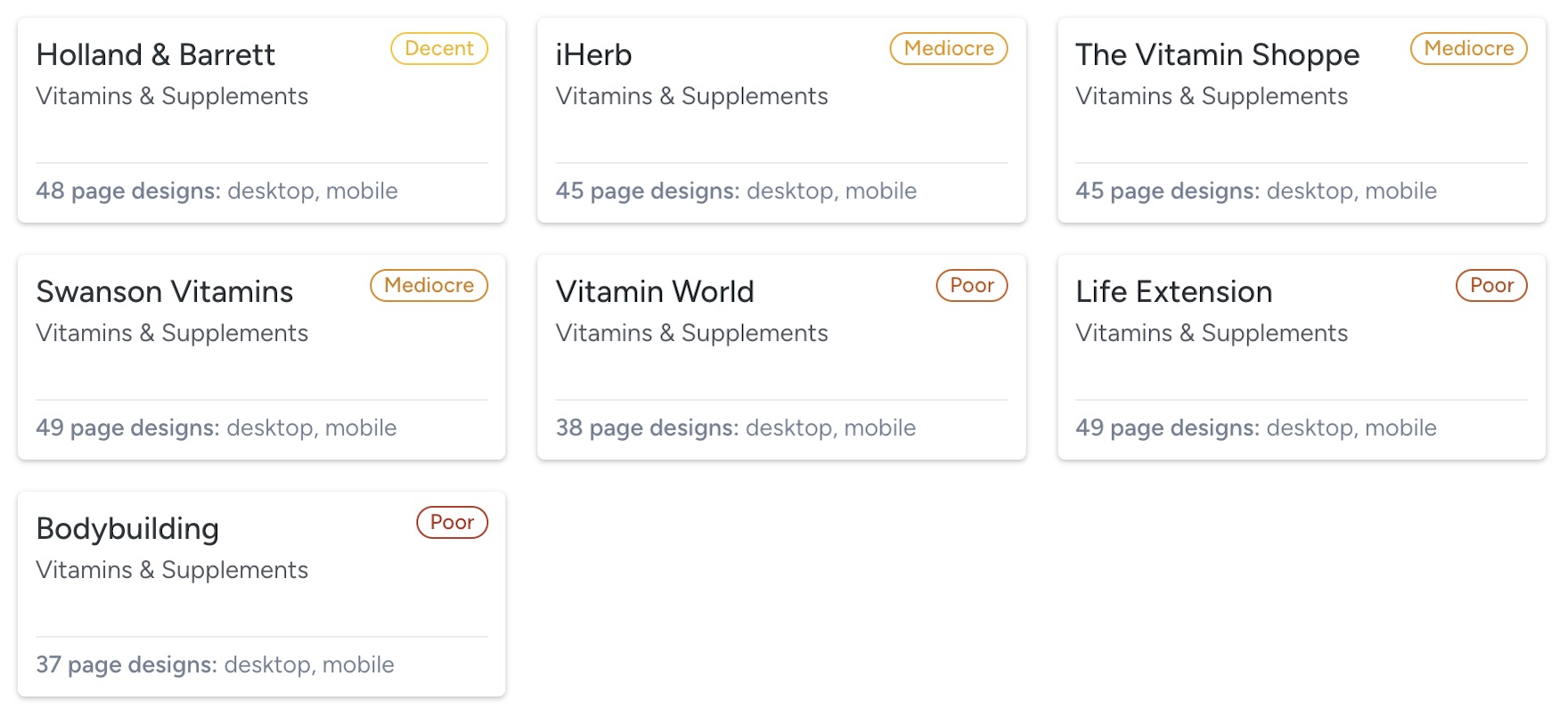Open the Life Extension card title

(1173, 292)
